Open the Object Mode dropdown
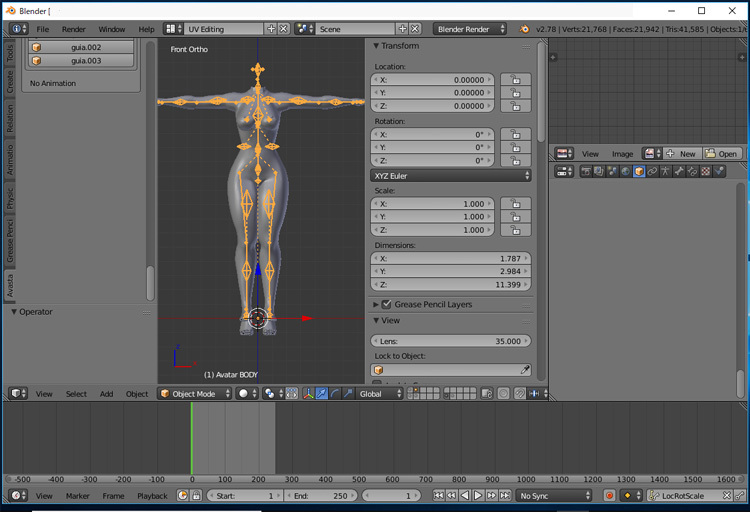750x512 pixels. point(195,393)
